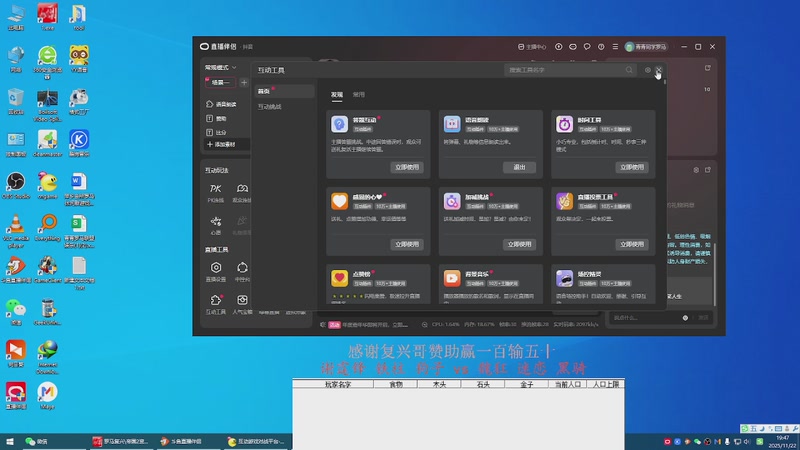The image size is (800, 450).
Task: Click the interactive tools puzzle icon
Action: (x=216, y=300)
